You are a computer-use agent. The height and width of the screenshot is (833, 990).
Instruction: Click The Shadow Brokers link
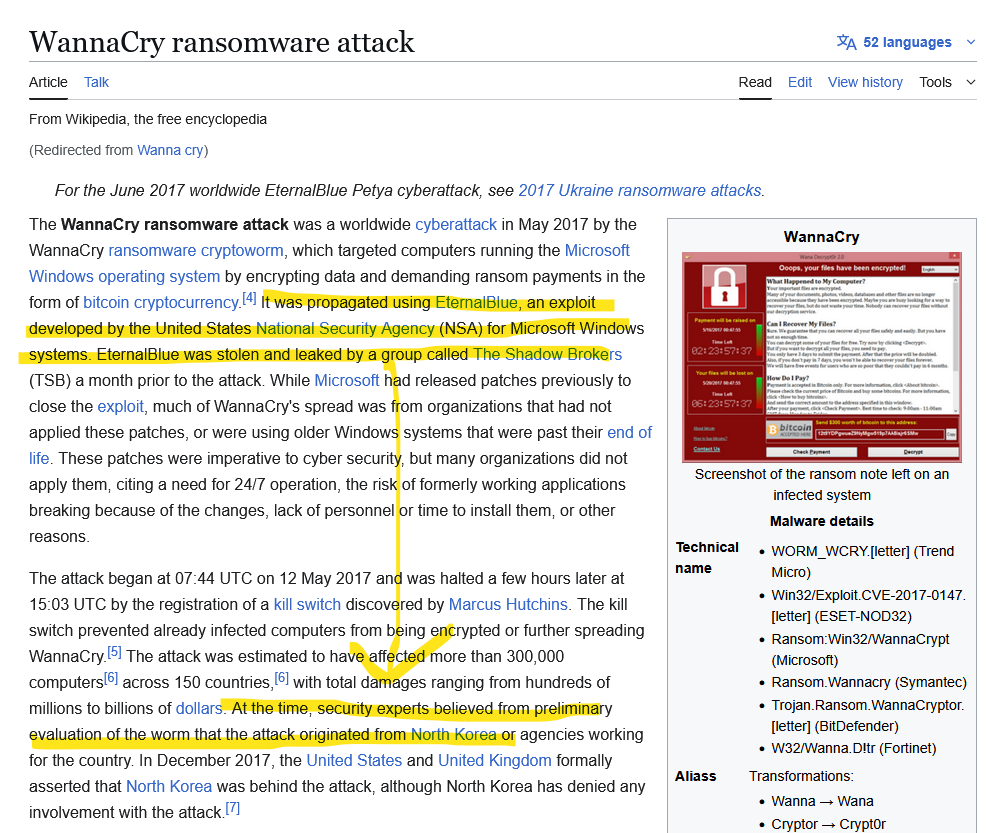click(x=547, y=354)
